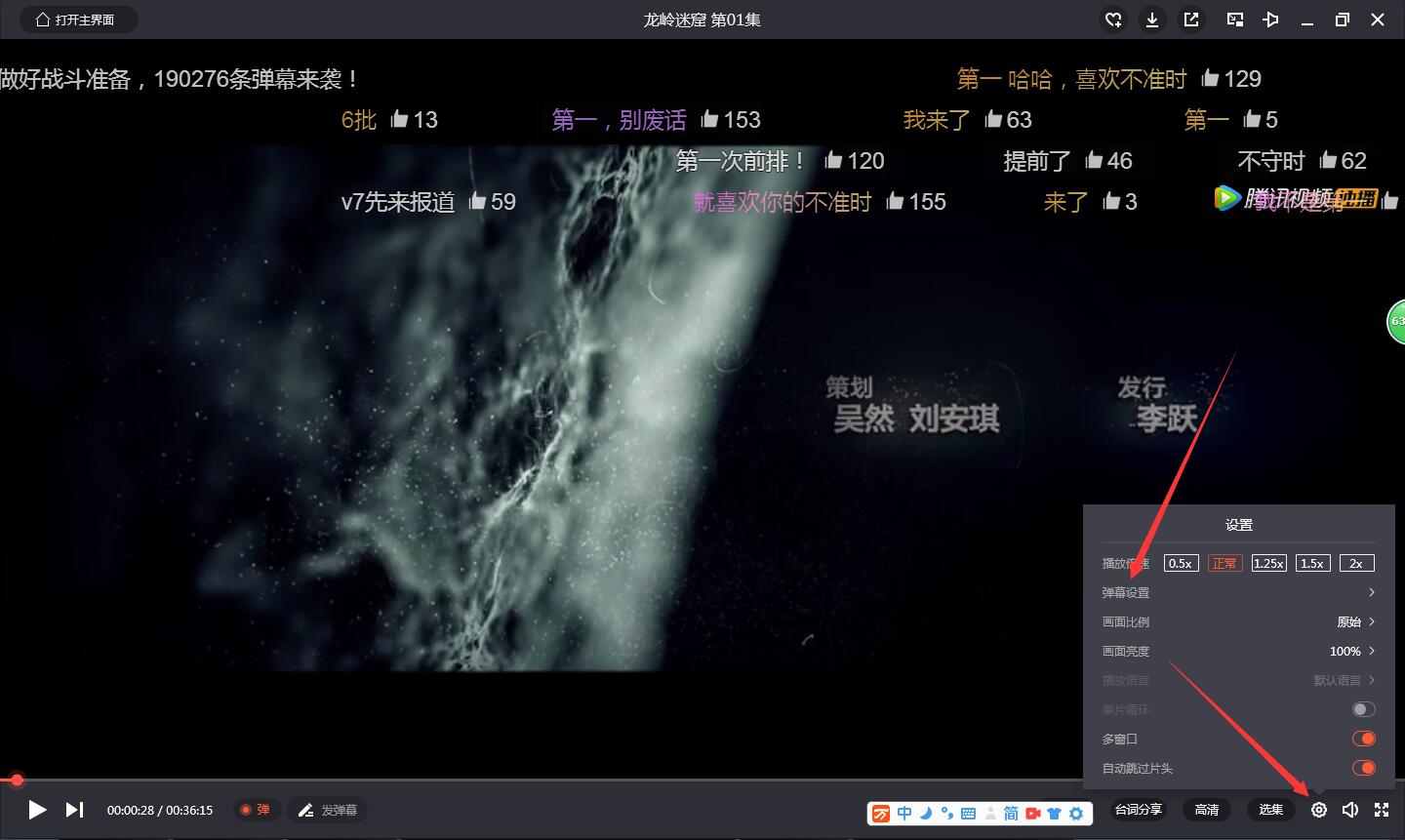Image resolution: width=1405 pixels, height=840 pixels.
Task: Pin the player window on top
Action: click(1270, 20)
